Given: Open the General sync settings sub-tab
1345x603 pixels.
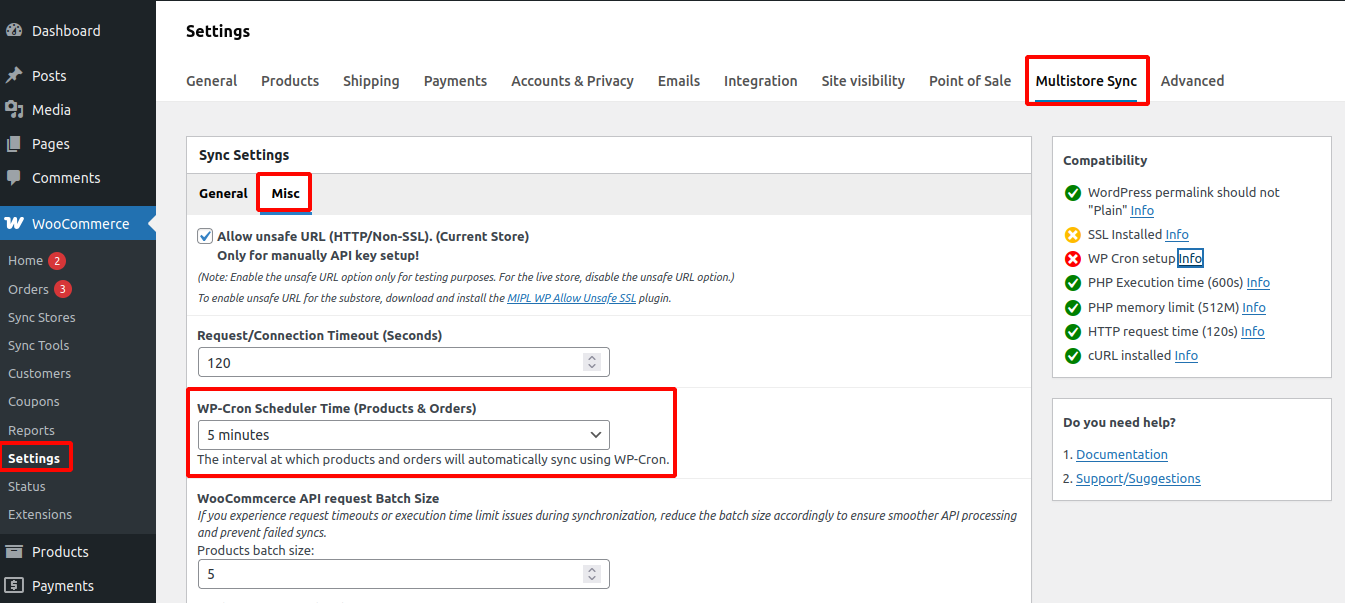Looking at the screenshot, I should click(x=223, y=194).
